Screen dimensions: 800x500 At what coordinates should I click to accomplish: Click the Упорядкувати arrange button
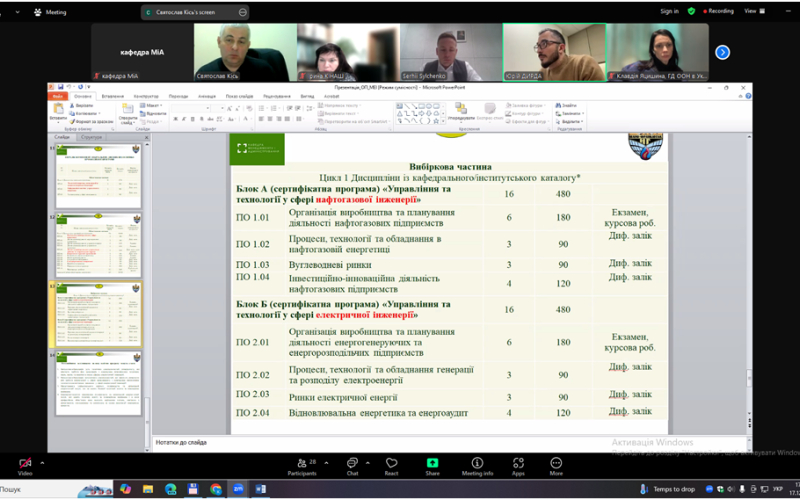(461, 112)
